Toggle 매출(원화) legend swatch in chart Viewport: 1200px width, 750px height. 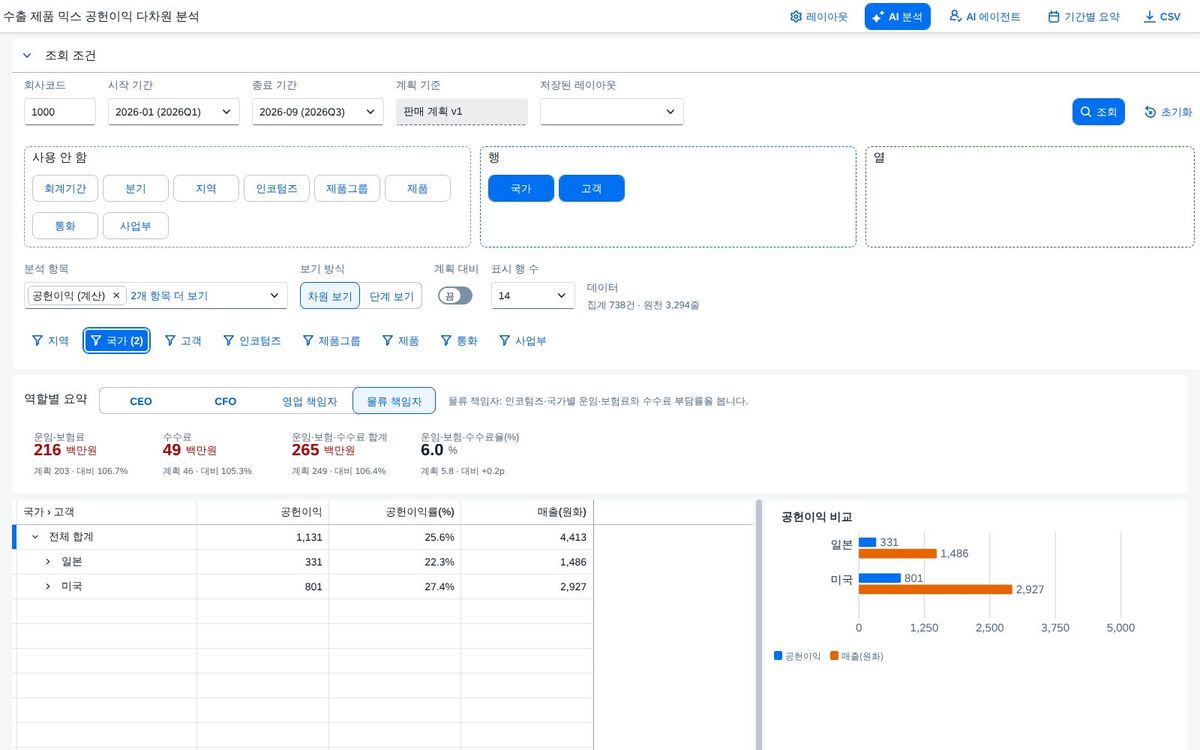tap(834, 656)
